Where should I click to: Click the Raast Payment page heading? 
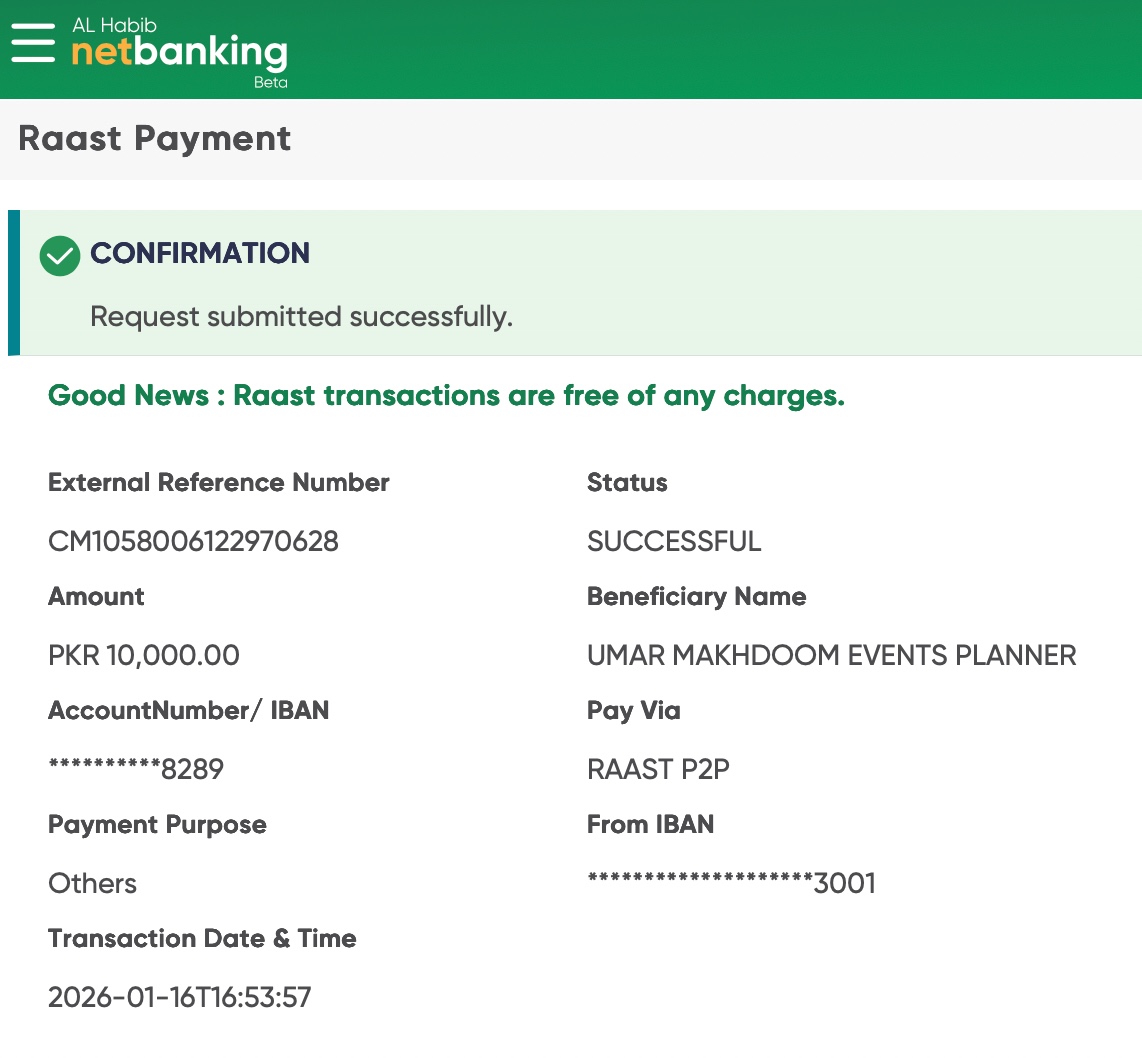[x=155, y=138]
